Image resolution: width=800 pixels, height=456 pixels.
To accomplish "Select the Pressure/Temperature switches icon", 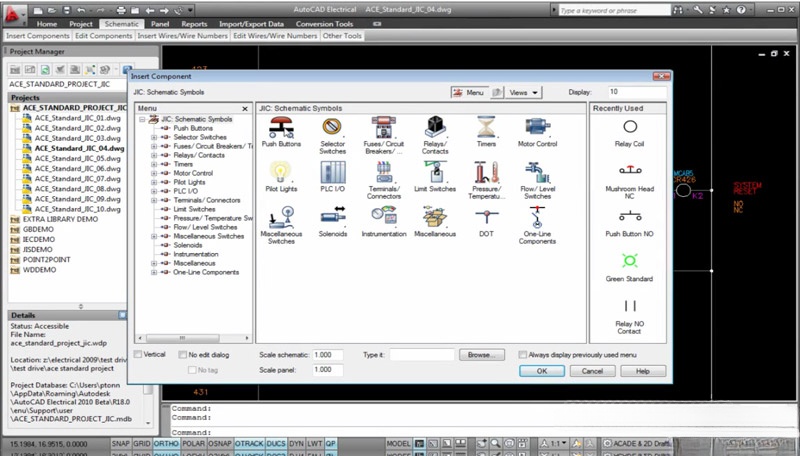I will tap(486, 172).
